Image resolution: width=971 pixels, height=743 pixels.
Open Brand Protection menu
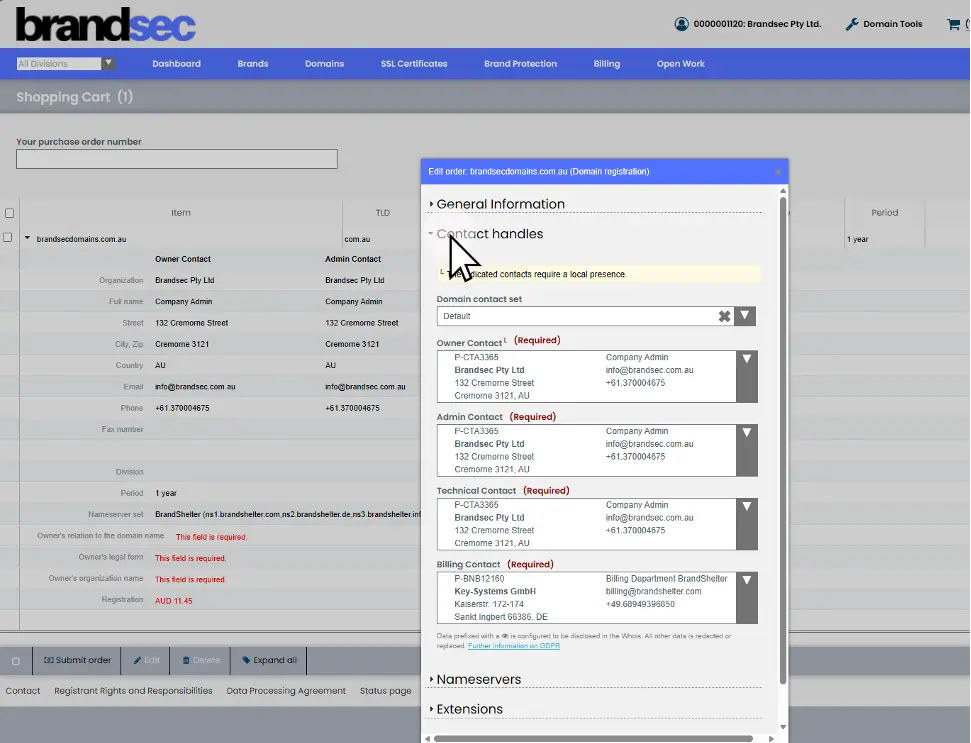(x=520, y=64)
